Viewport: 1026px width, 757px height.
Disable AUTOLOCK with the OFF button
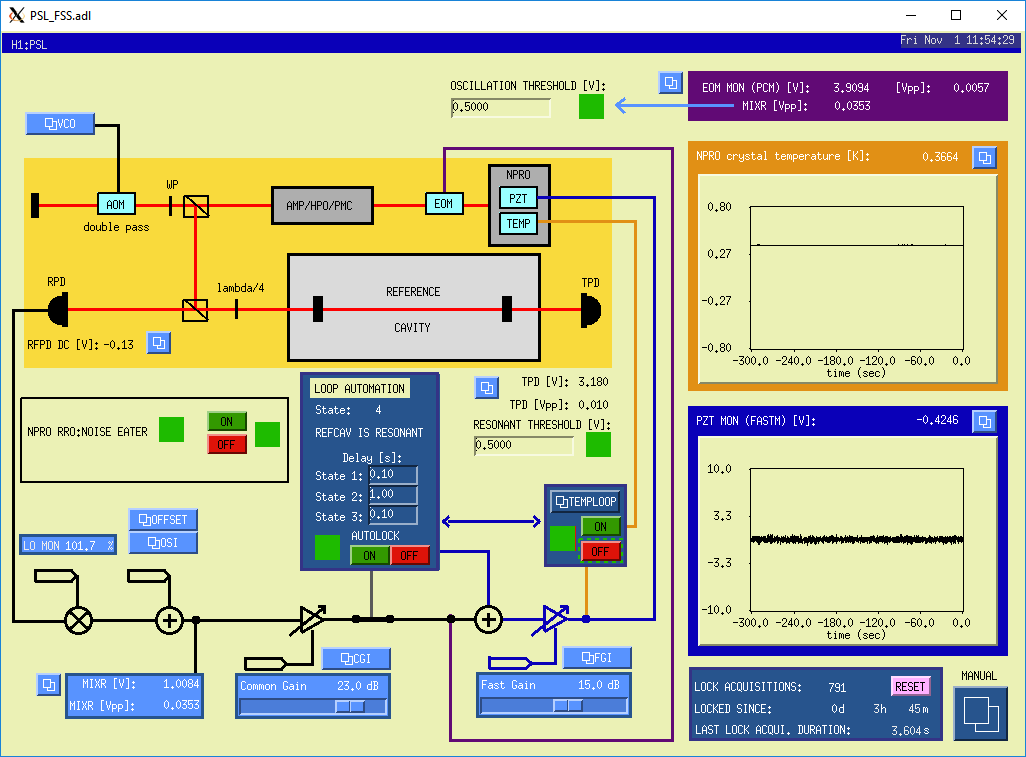point(409,556)
